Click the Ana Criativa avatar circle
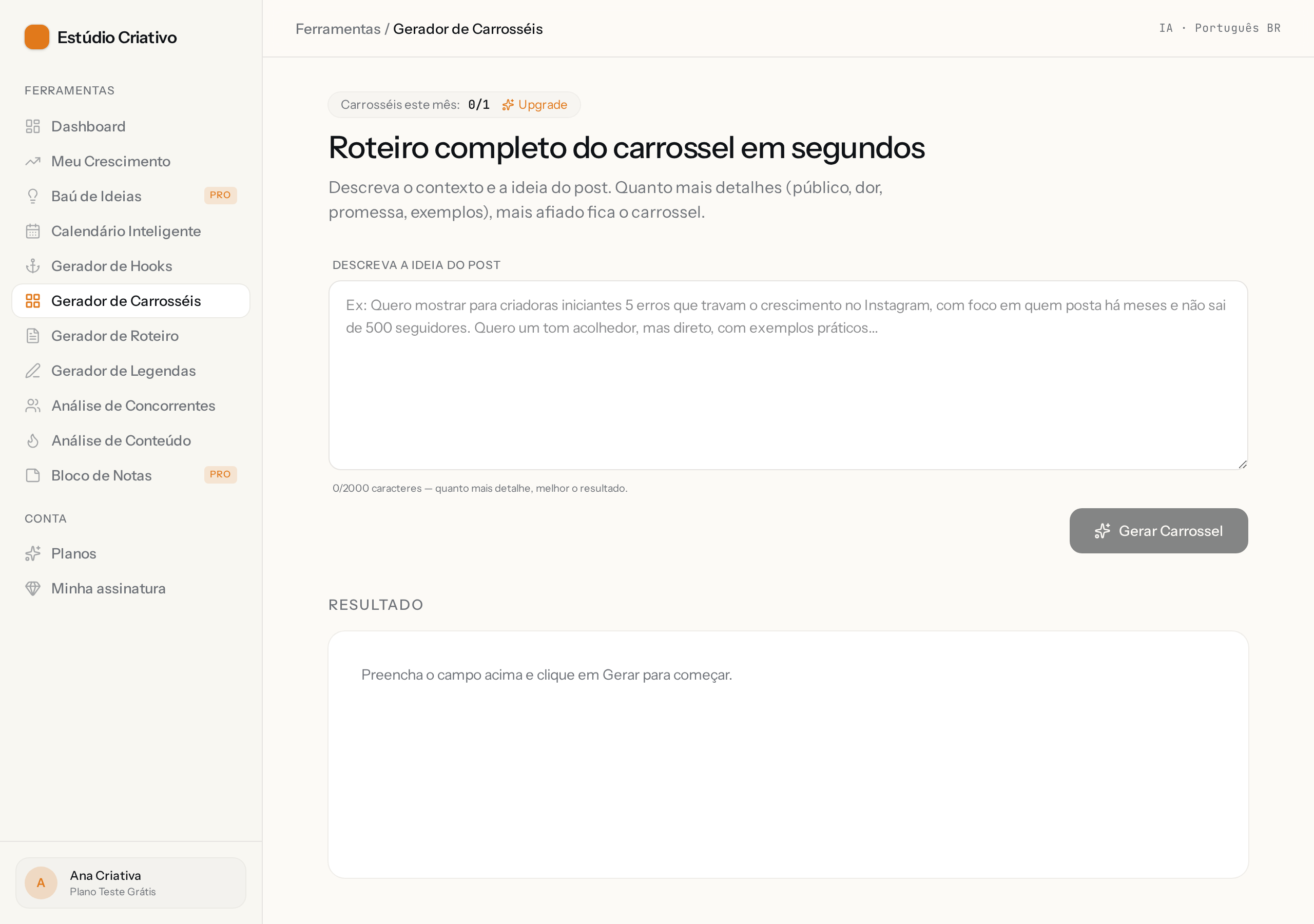The height and width of the screenshot is (924, 1314). tap(41, 883)
